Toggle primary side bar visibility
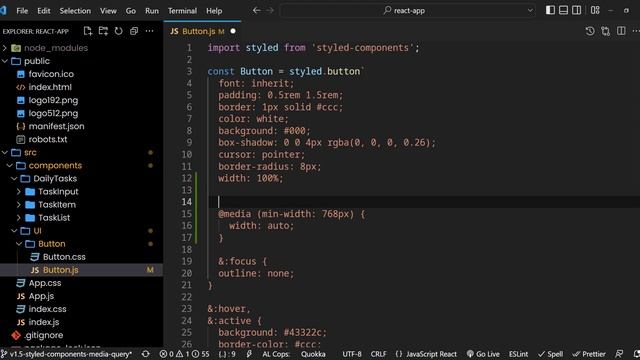640x360 pixels. 550,11
